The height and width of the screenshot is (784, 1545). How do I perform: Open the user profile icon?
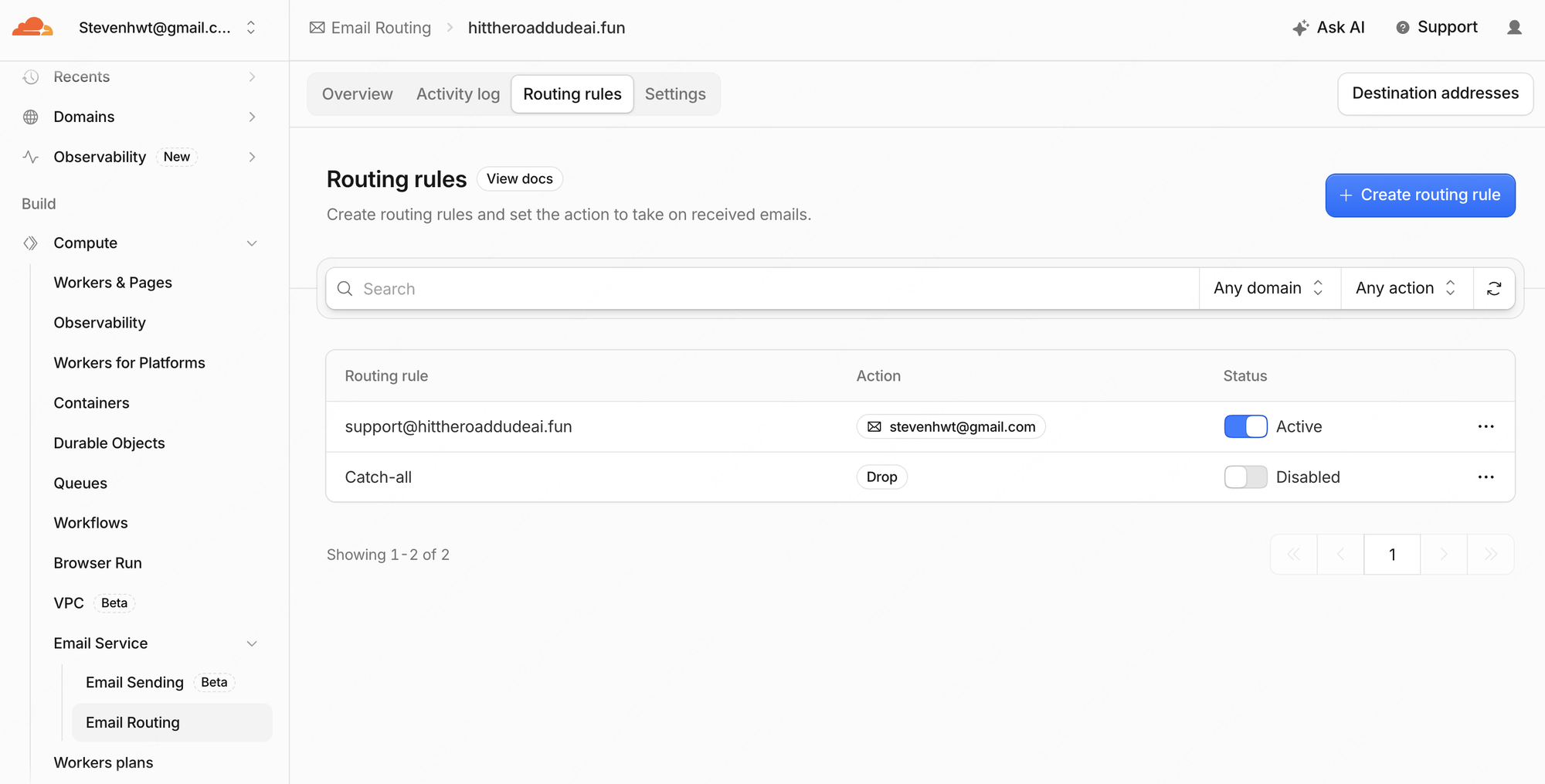[x=1514, y=28]
